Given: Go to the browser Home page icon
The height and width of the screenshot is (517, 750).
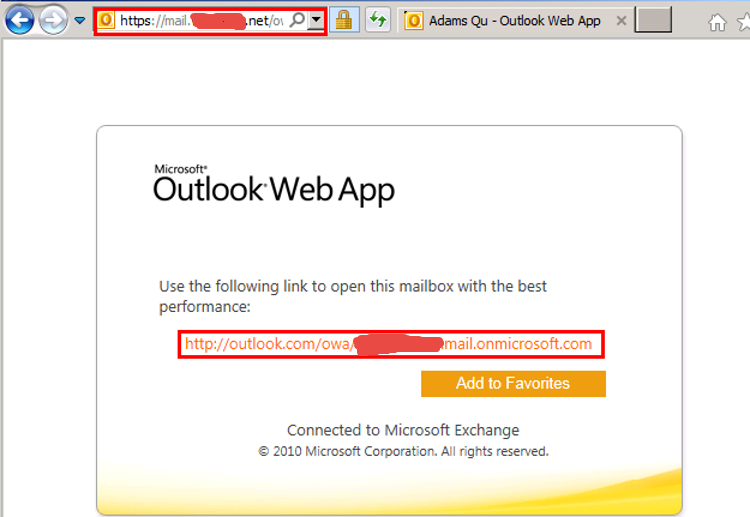Looking at the screenshot, I should 717,21.
